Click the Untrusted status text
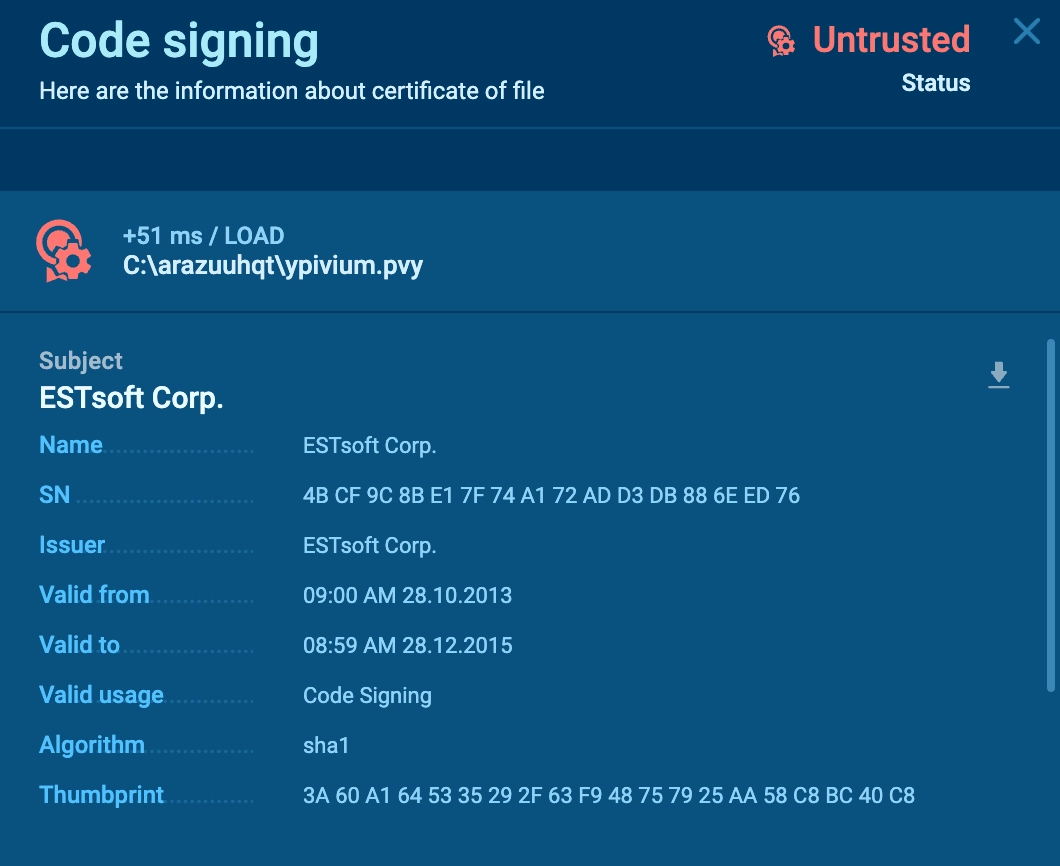 891,40
